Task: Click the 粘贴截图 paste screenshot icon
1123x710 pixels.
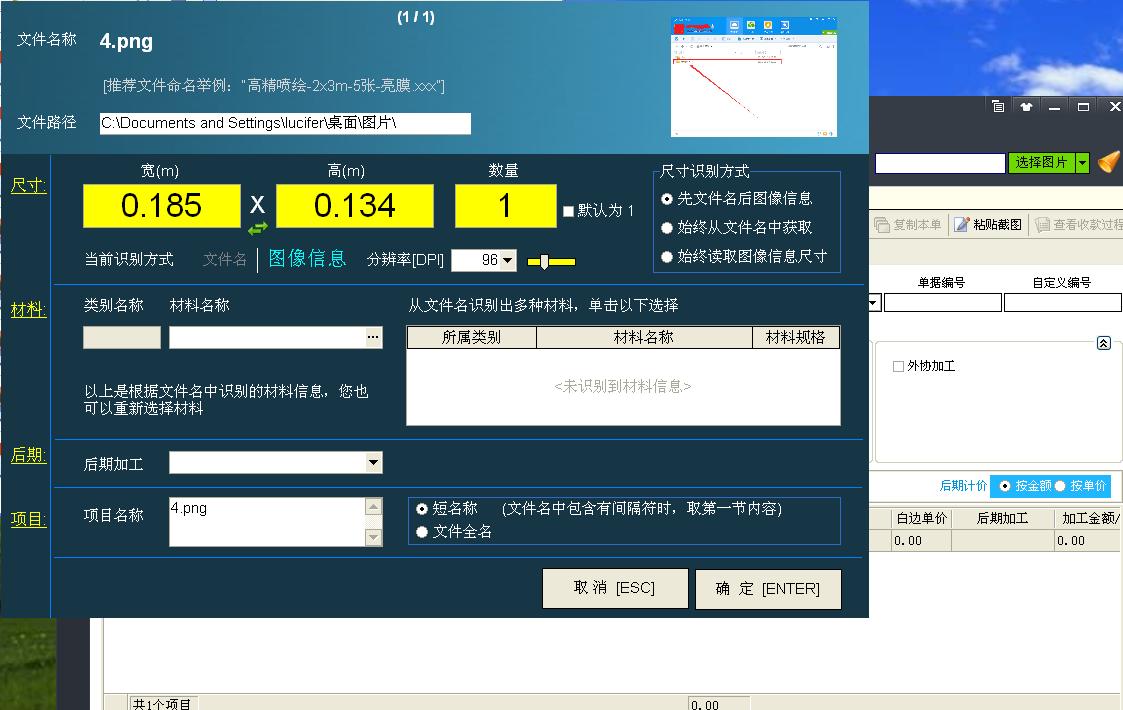Action: [961, 223]
